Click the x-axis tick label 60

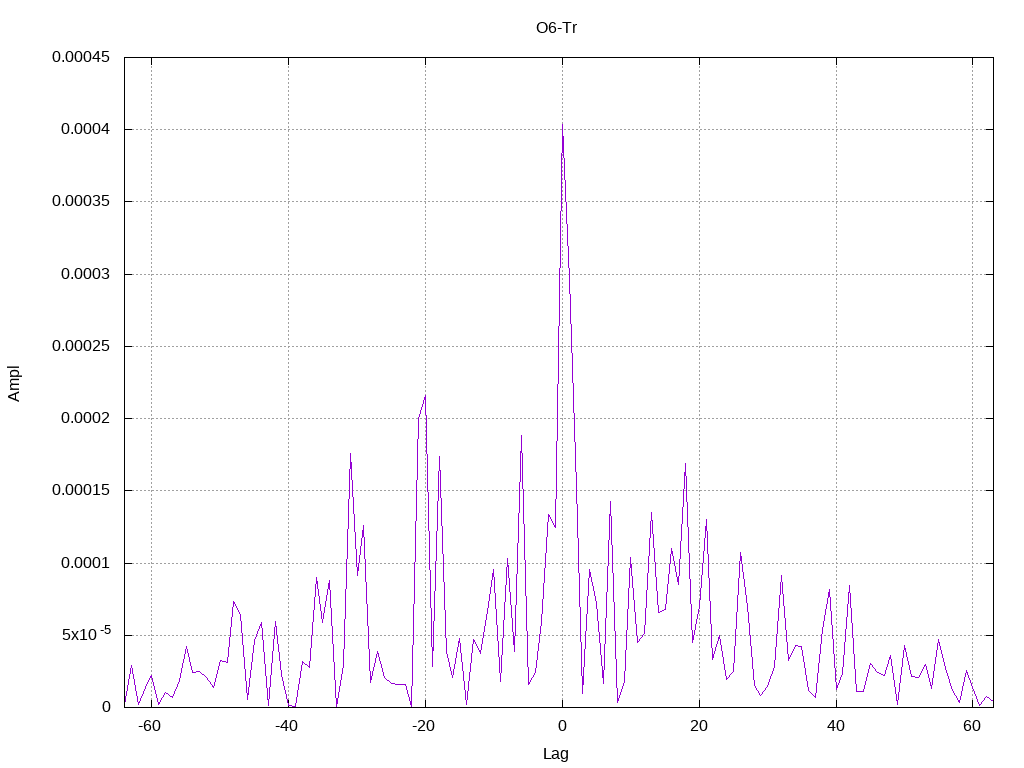tap(972, 726)
